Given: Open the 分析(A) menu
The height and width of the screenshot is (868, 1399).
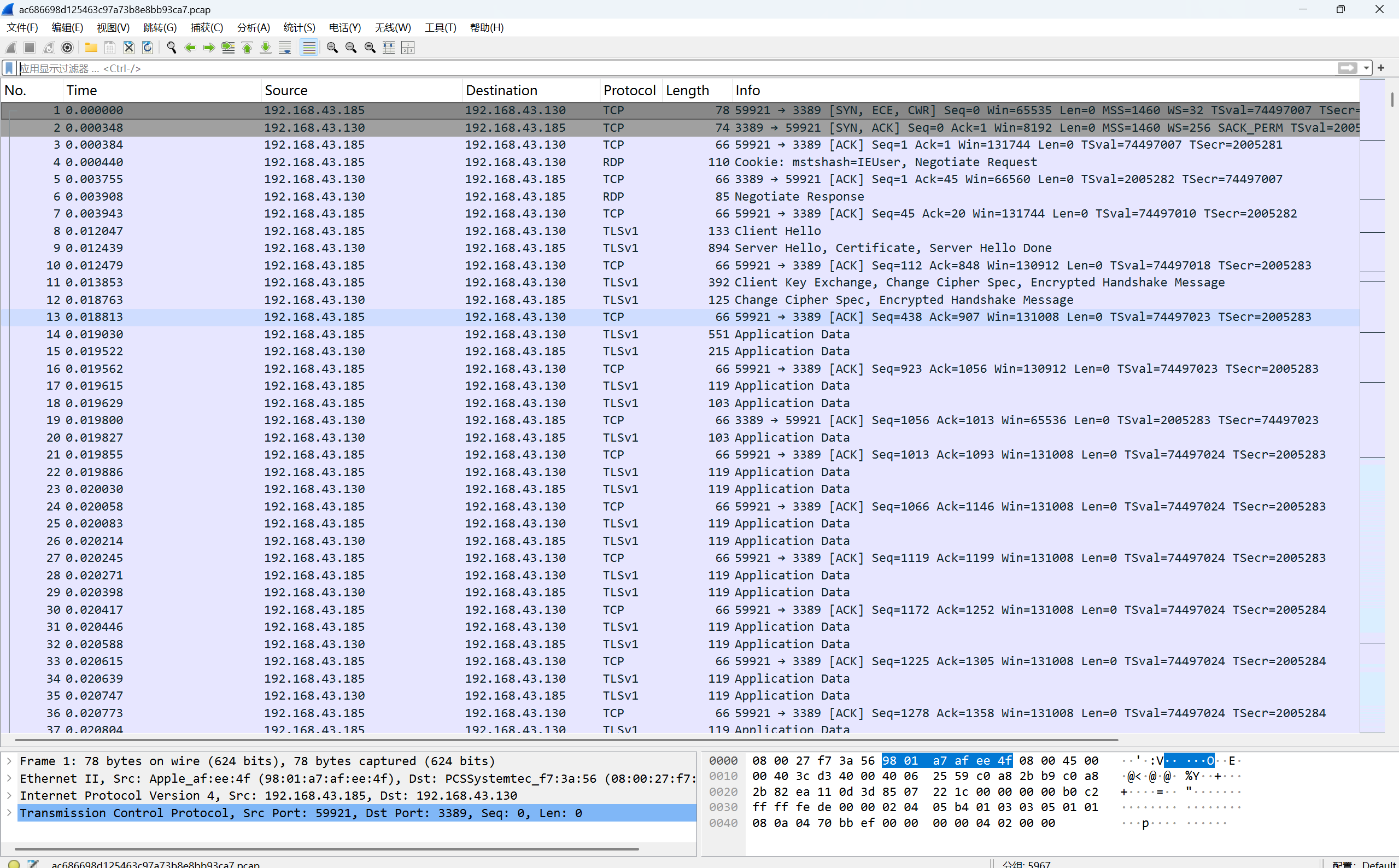Looking at the screenshot, I should pos(253,27).
